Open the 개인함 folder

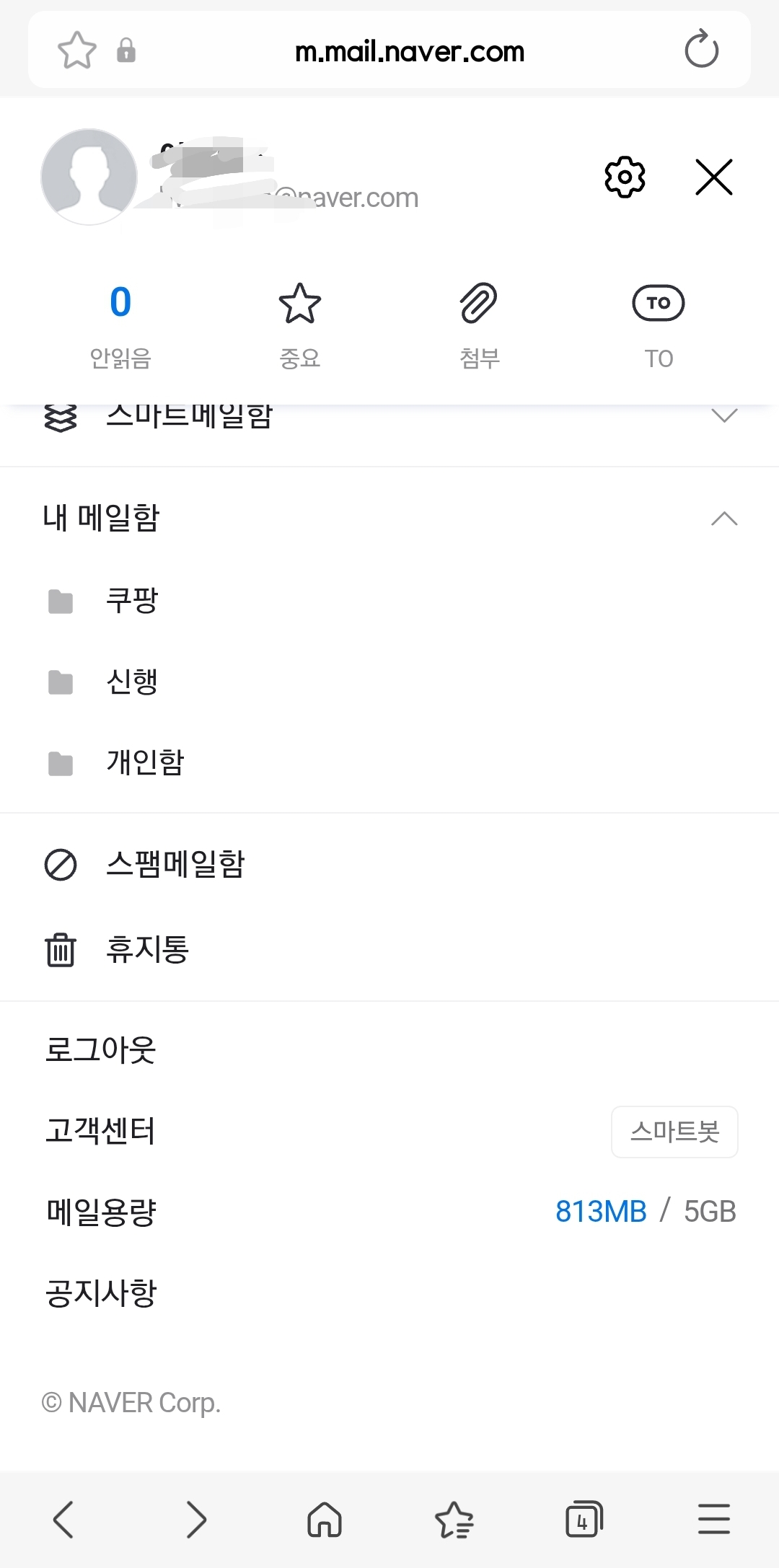(x=145, y=762)
